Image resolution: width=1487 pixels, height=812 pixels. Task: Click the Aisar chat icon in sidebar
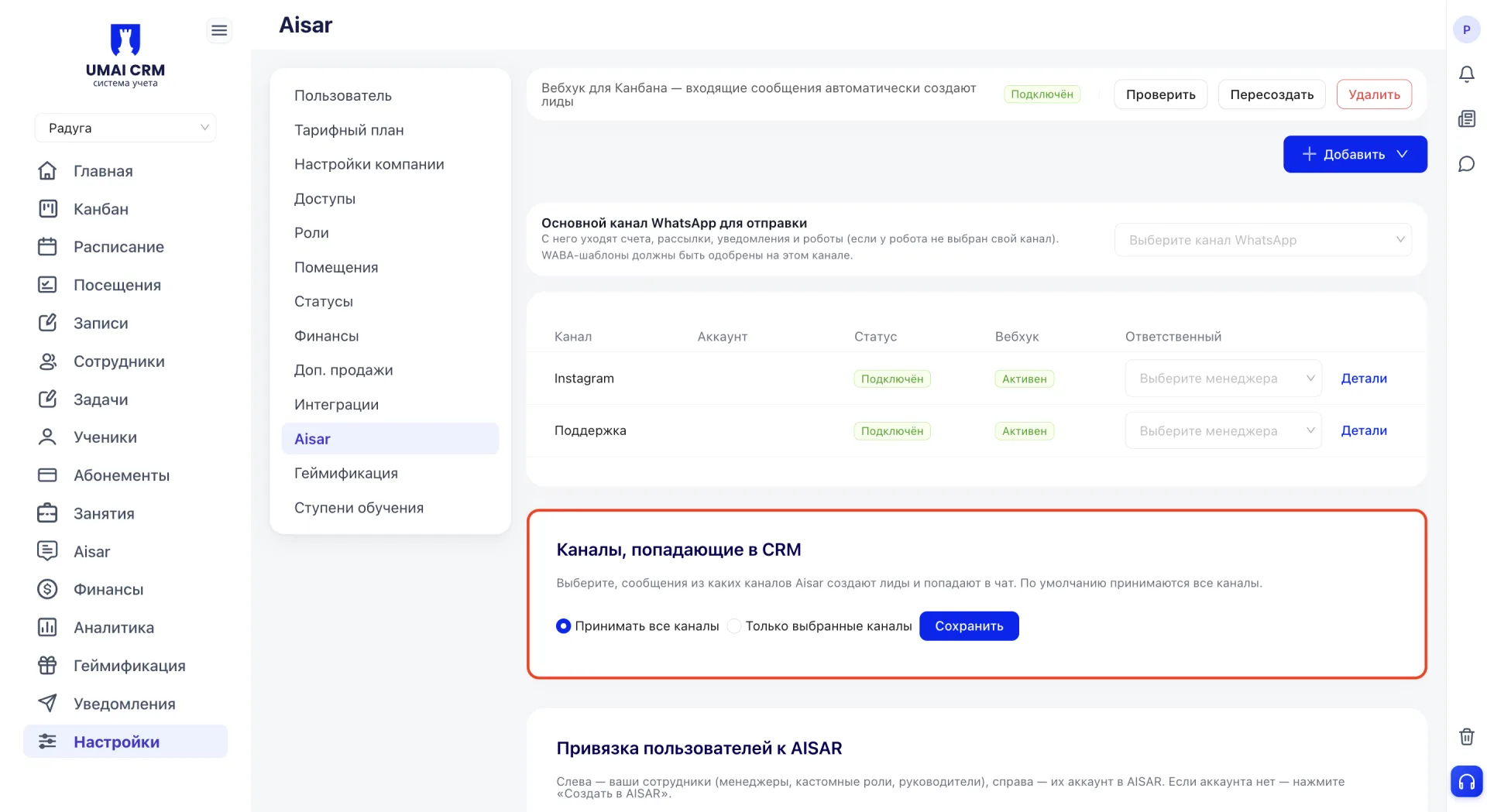coord(47,550)
